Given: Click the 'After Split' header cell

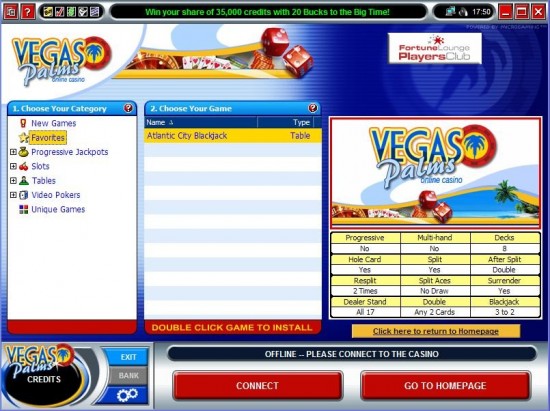Looking at the screenshot, I should (504, 260).
